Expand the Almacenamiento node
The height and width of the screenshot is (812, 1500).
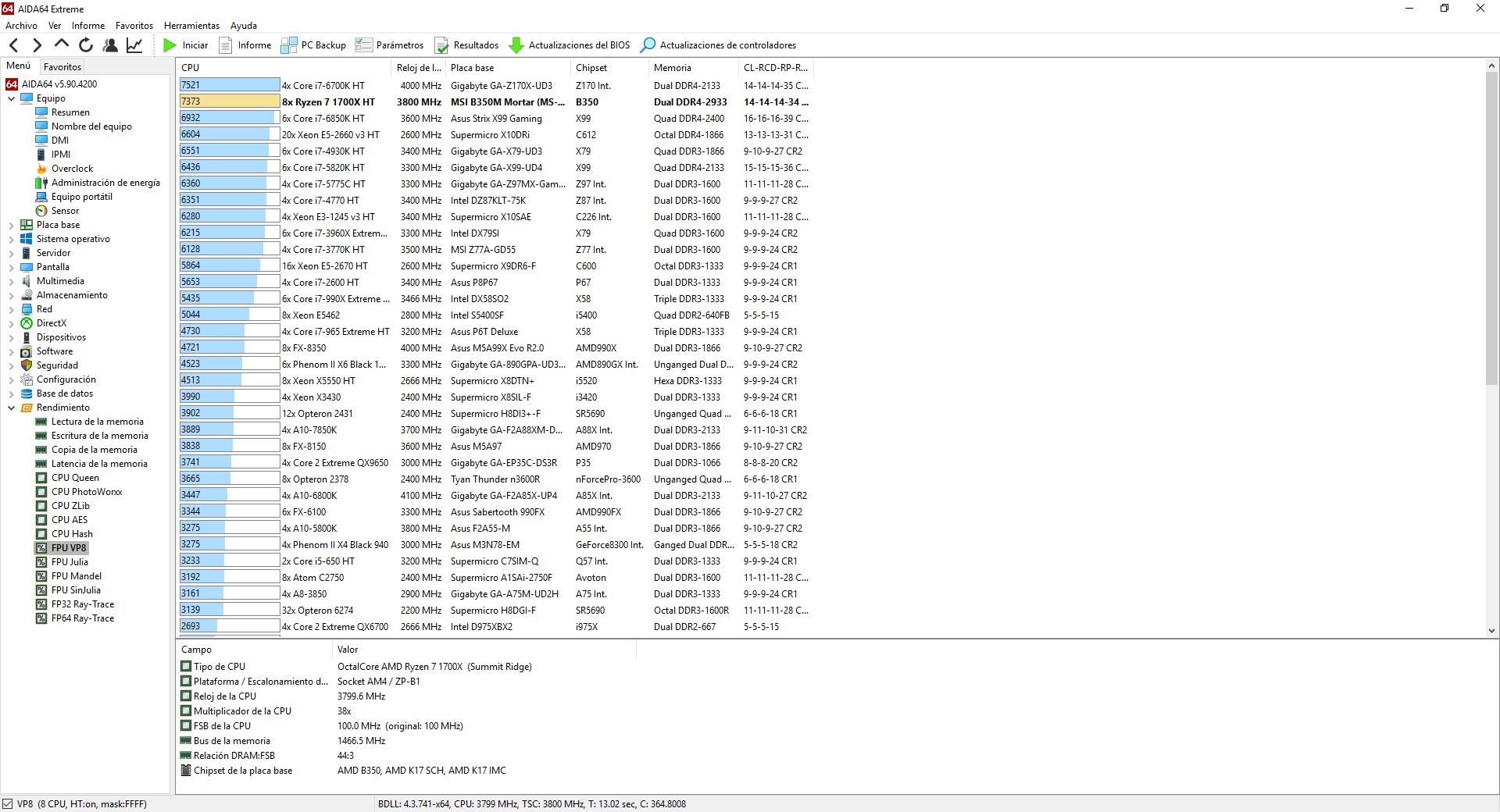11,295
